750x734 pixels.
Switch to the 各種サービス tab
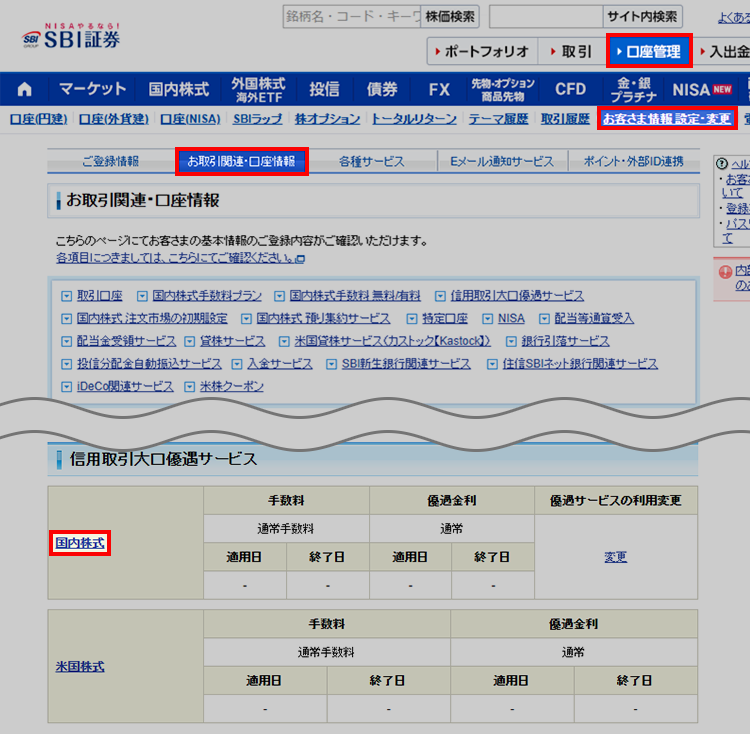coord(372,161)
